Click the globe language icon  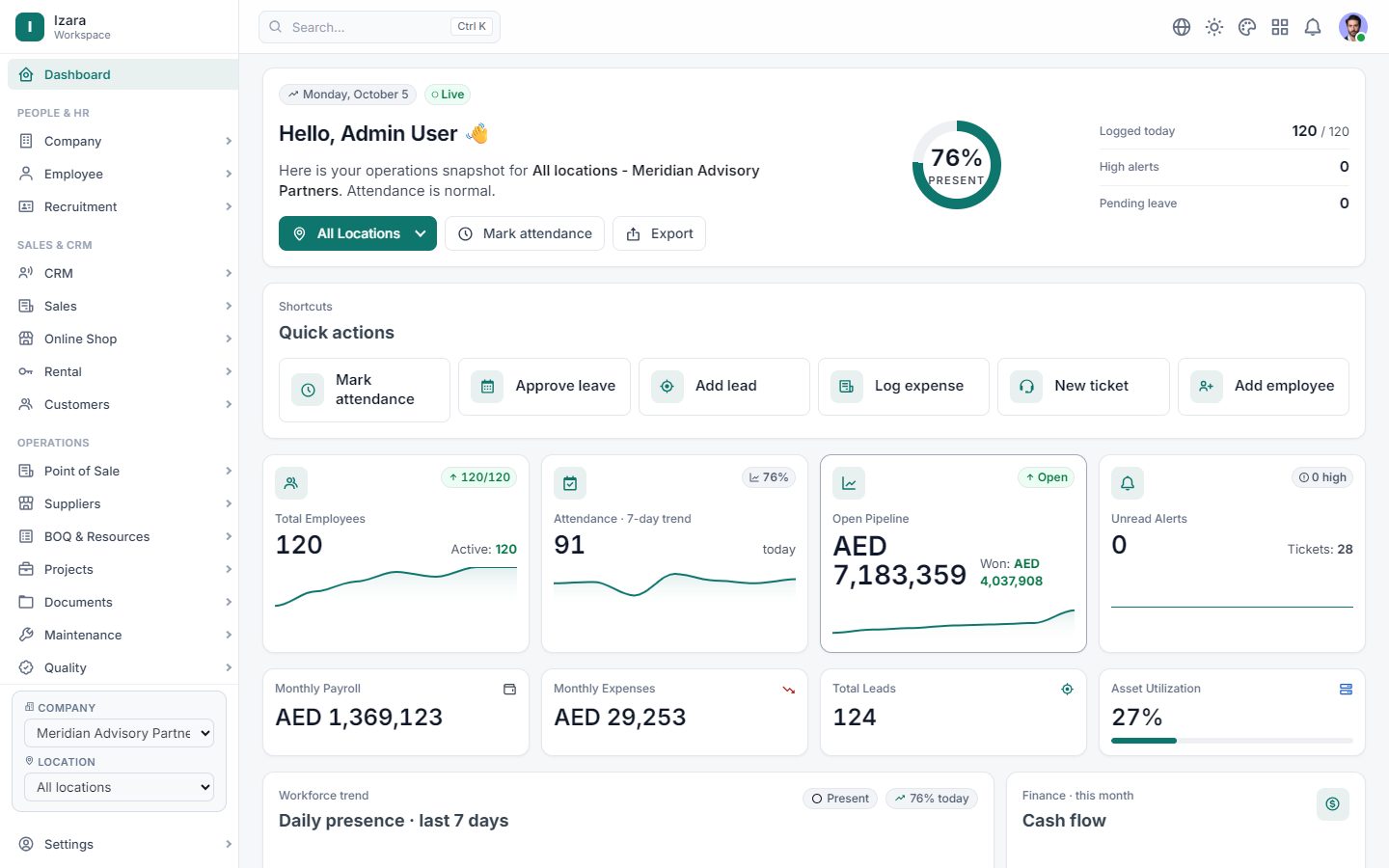(1182, 27)
